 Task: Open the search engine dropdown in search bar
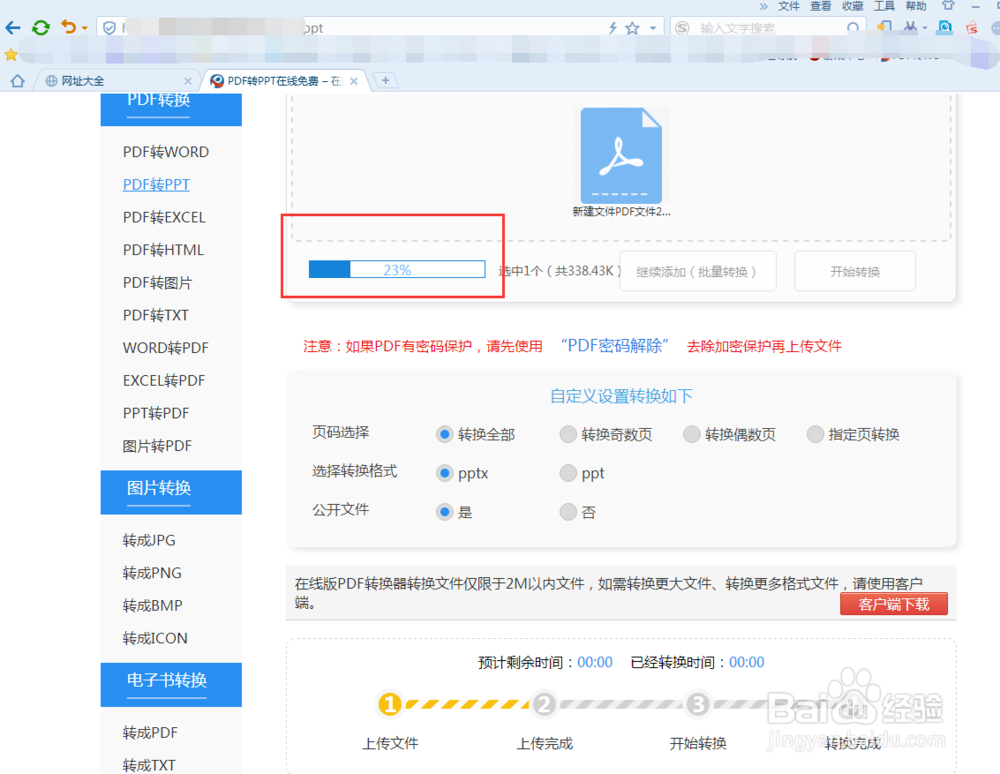pos(681,28)
